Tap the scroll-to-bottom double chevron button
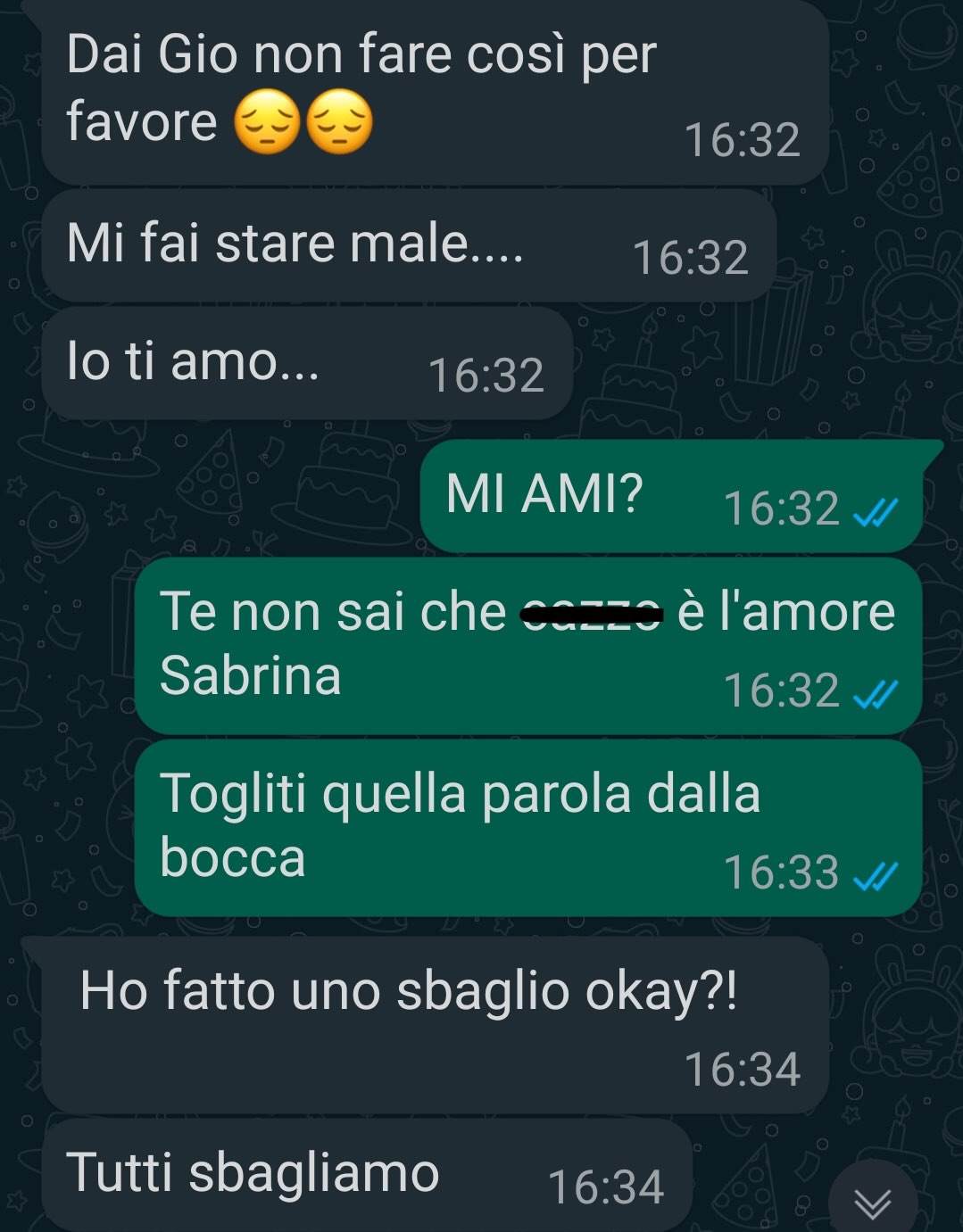Image resolution: width=963 pixels, height=1232 pixels. 872,1202
